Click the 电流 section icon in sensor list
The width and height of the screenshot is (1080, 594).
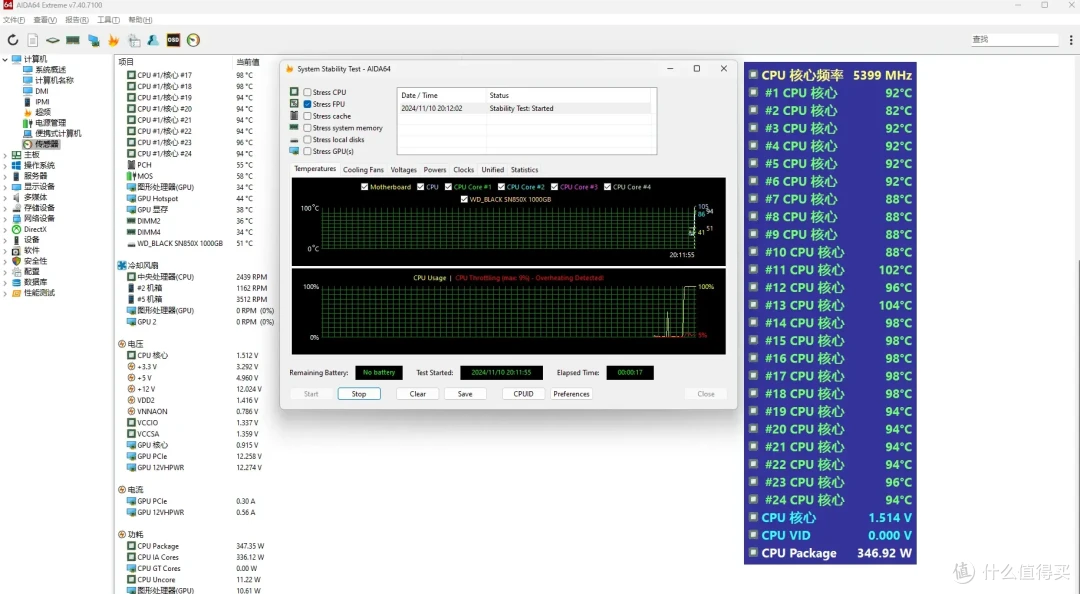[122, 489]
